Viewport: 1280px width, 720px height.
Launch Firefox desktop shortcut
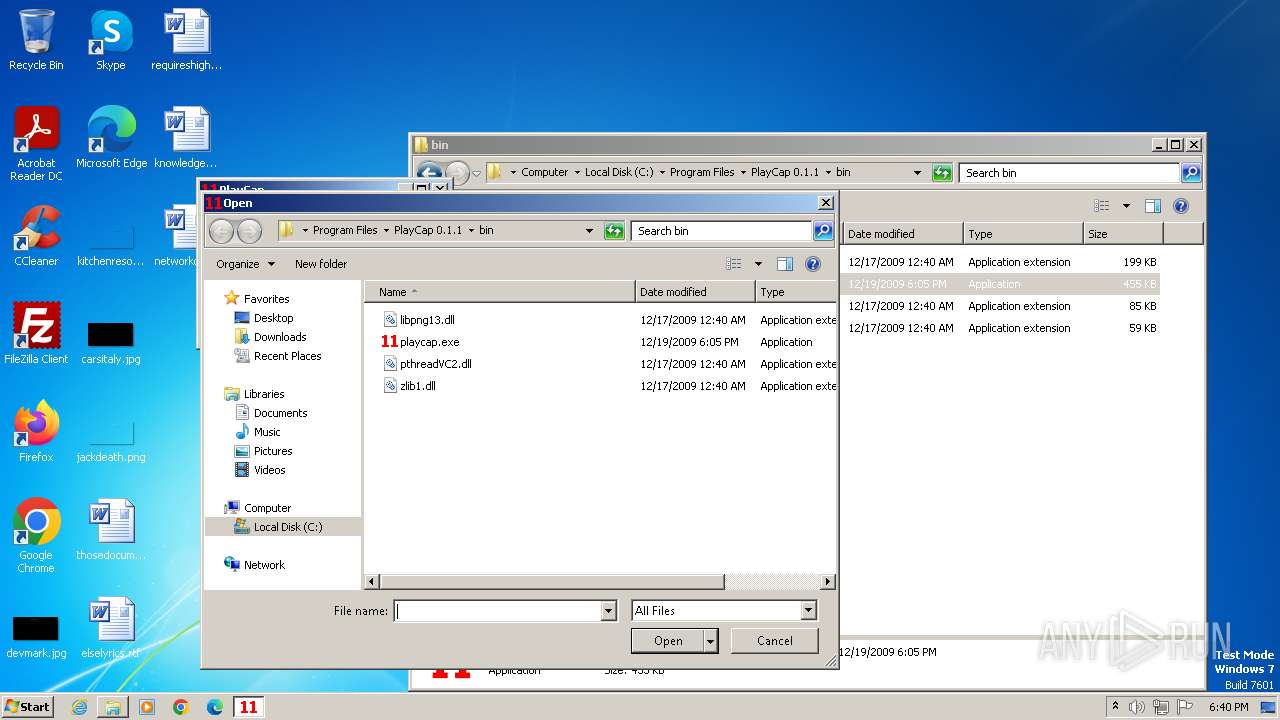[36, 432]
